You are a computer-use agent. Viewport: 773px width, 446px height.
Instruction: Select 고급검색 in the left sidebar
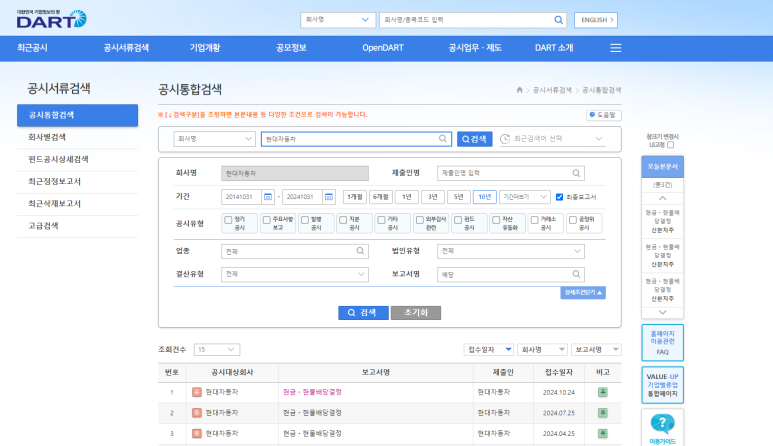tap(77, 226)
